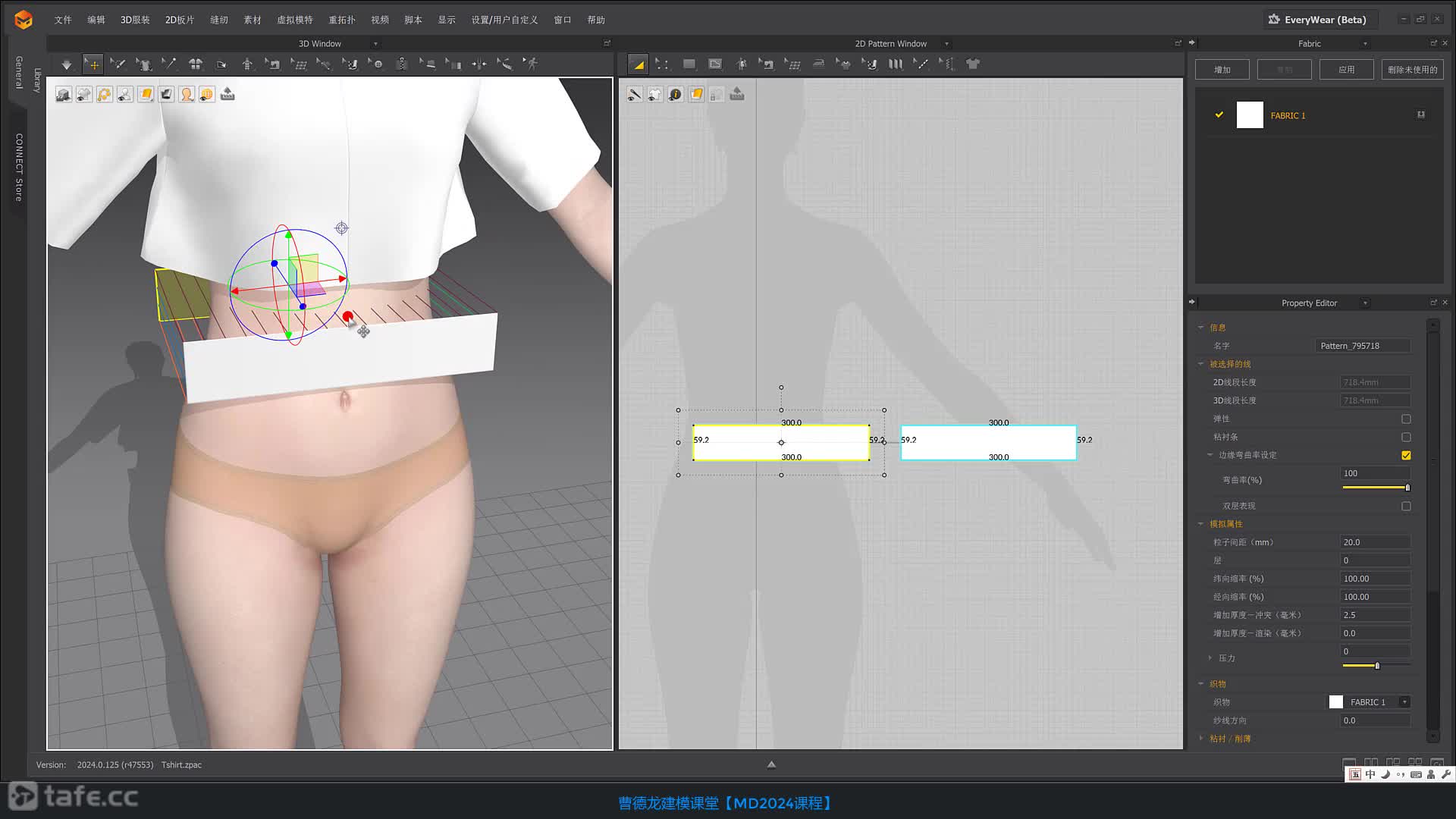Choose the Rectangle pattern tool in 2D toolbar
Image resolution: width=1456 pixels, height=819 pixels.
[x=689, y=64]
